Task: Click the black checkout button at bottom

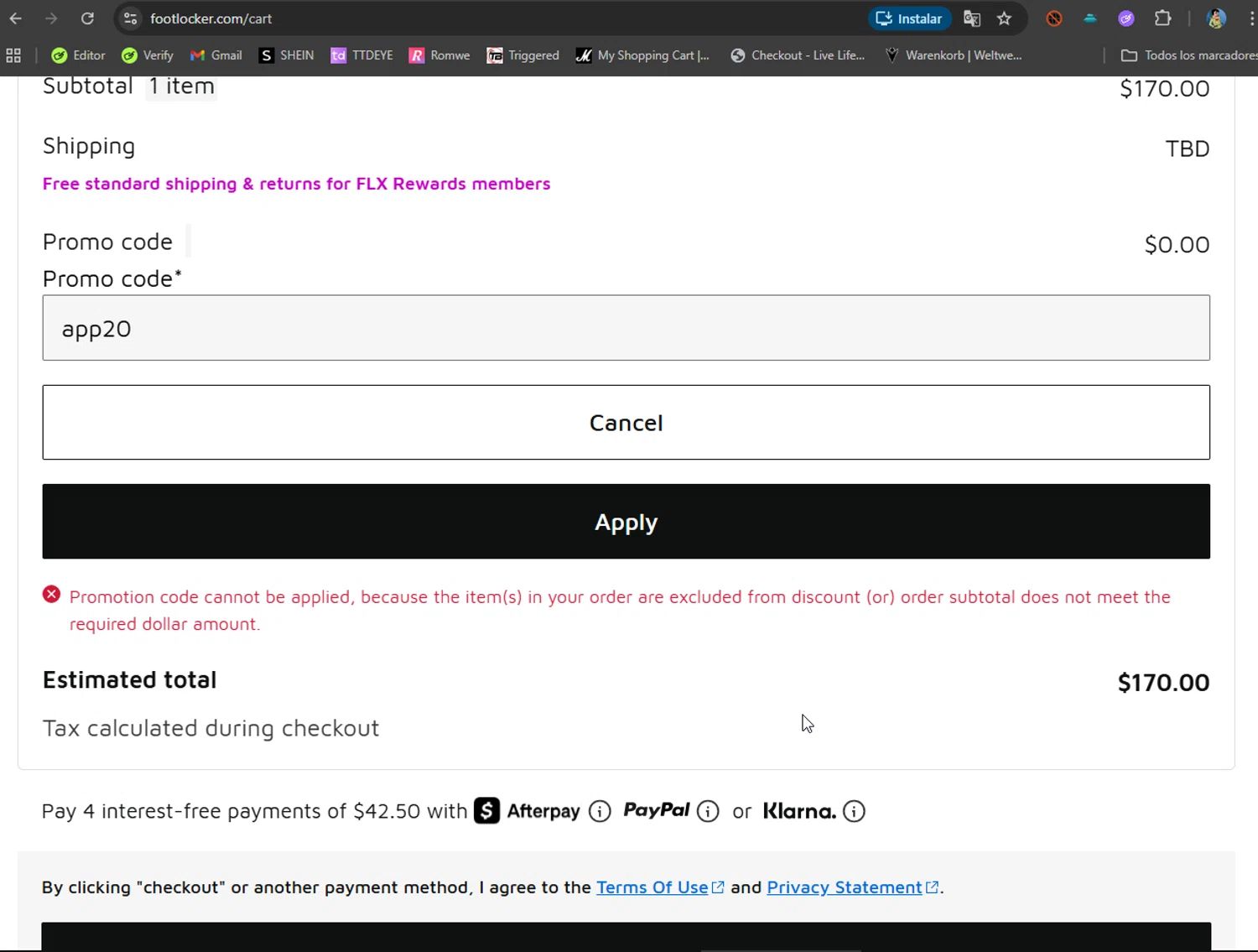Action: pyautogui.click(x=626, y=937)
